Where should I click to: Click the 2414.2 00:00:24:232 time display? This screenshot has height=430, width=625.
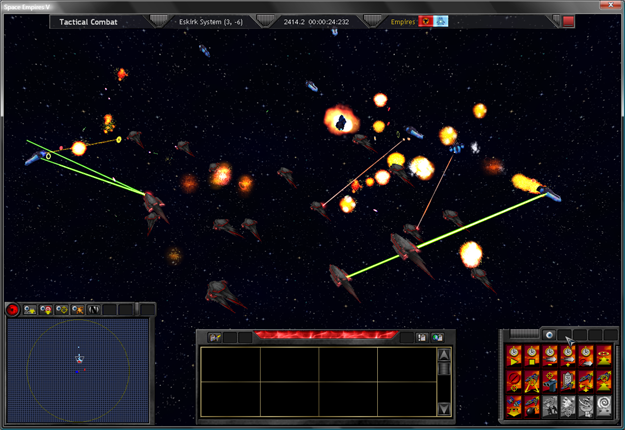(316, 22)
